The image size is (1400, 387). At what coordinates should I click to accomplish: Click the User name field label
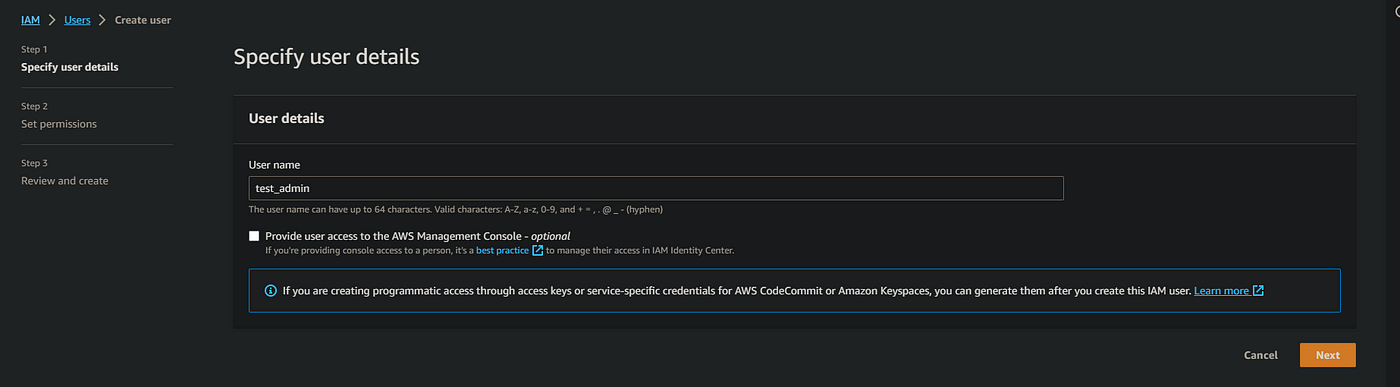tap(274, 164)
